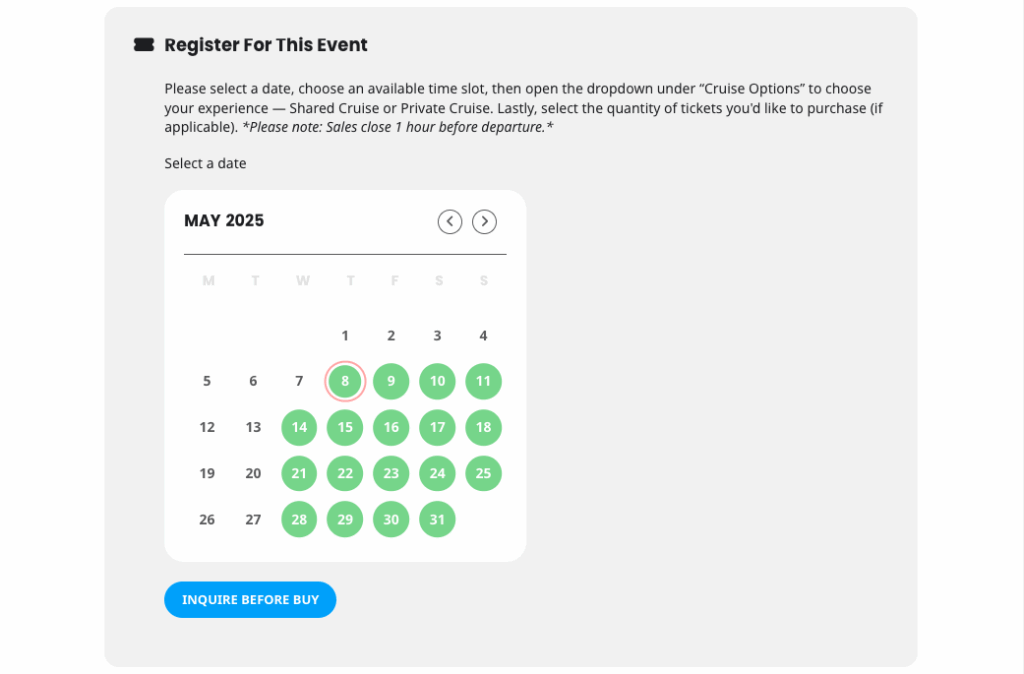Choose May 25 date circle

(x=483, y=473)
